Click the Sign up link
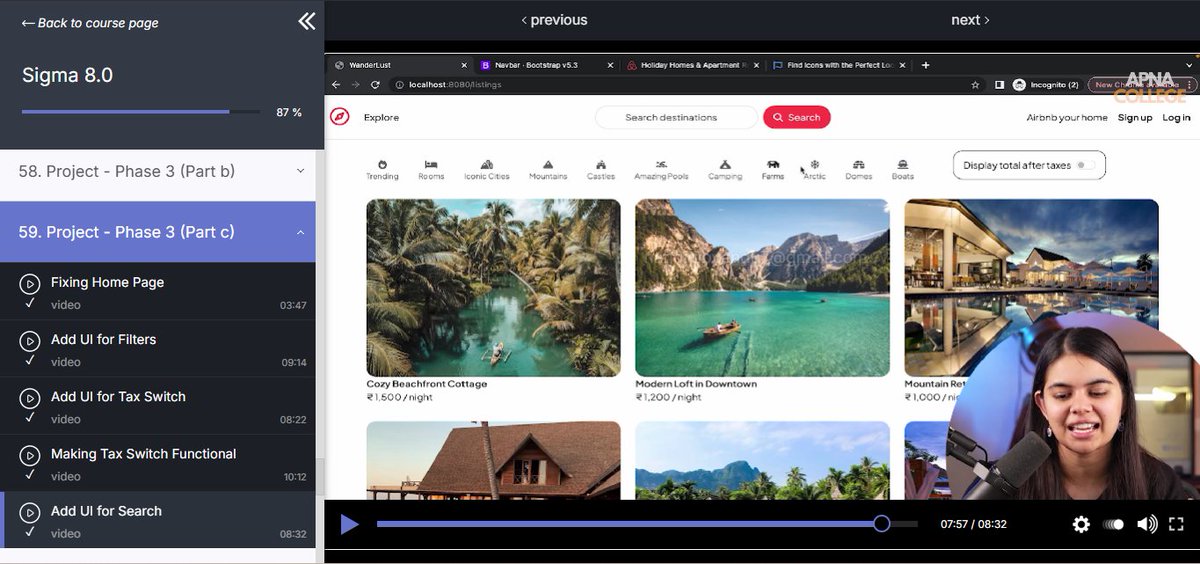This screenshot has width=1200, height=564. click(1135, 117)
